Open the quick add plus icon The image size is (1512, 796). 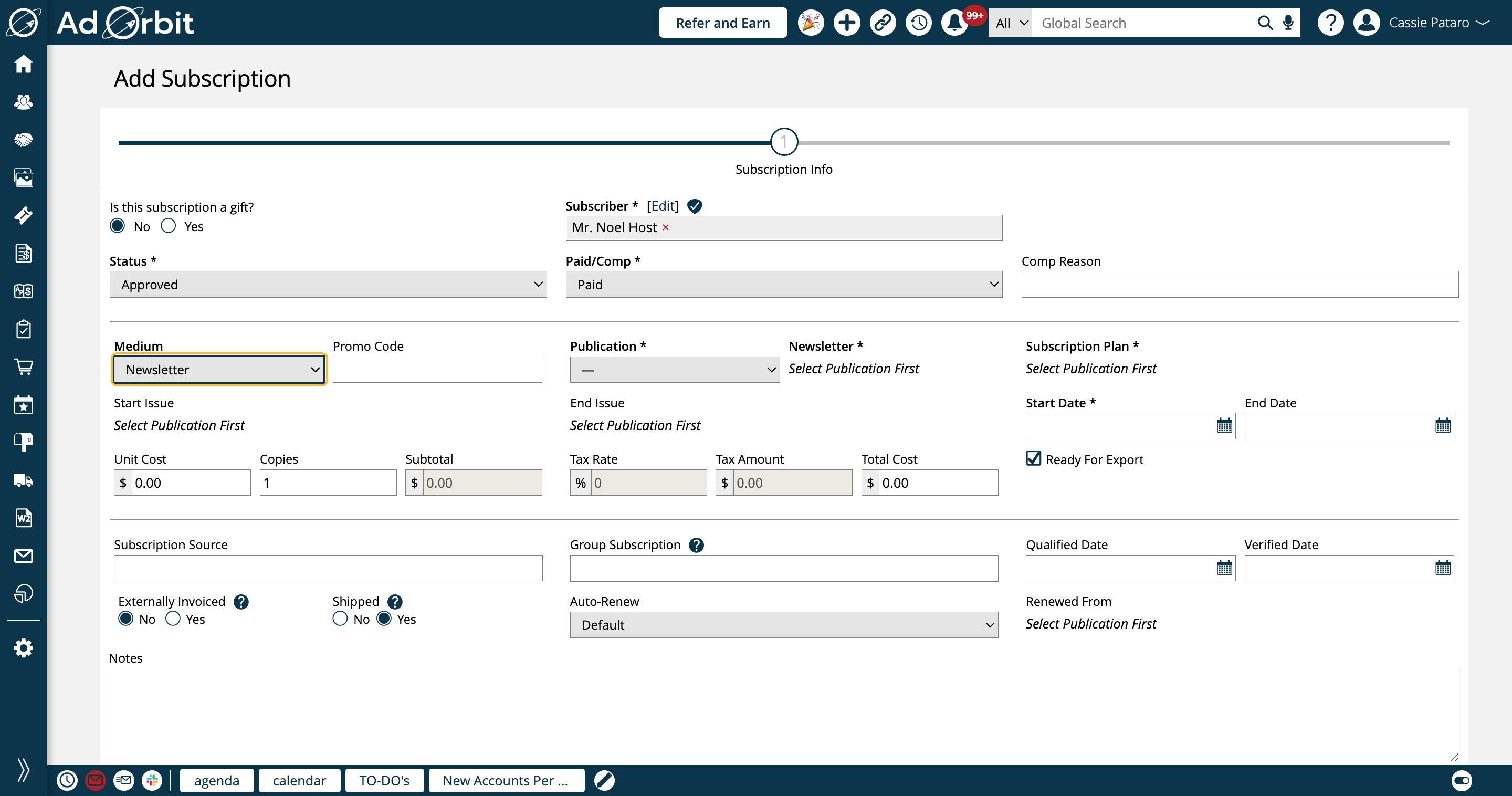click(x=846, y=23)
